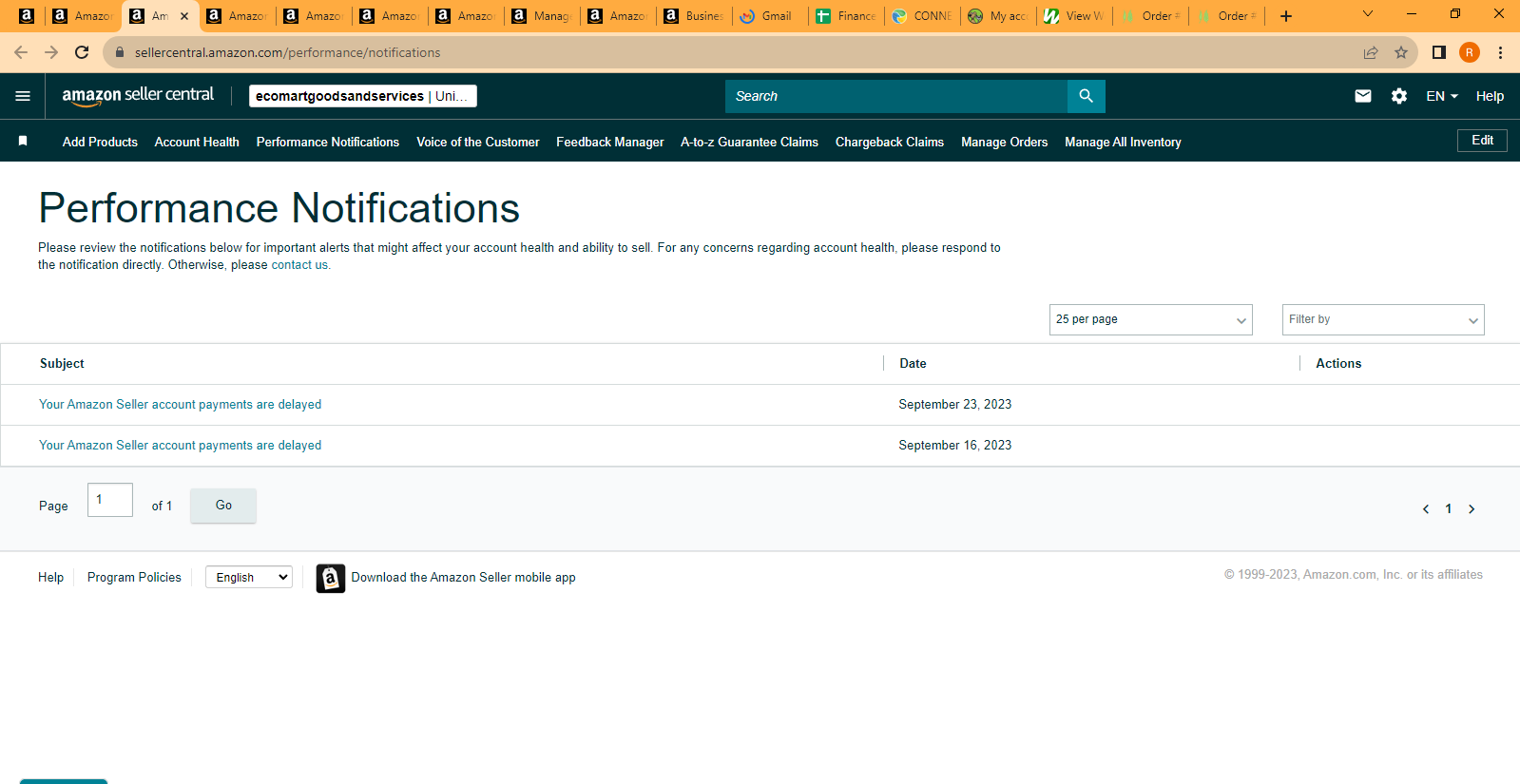Switch to the View W tab
The width and height of the screenshot is (1520, 784).
tap(1075, 16)
